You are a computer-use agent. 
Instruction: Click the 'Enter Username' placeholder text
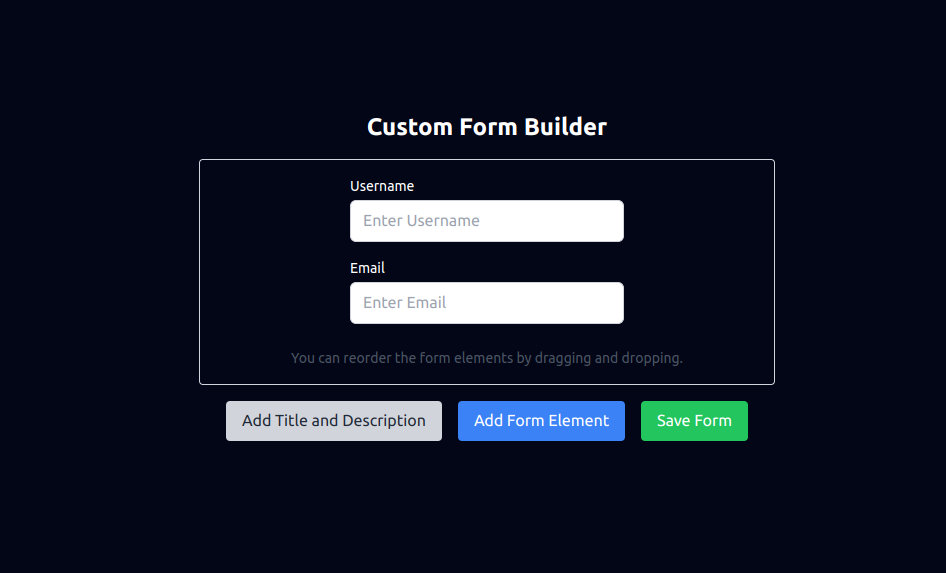tap(421, 221)
